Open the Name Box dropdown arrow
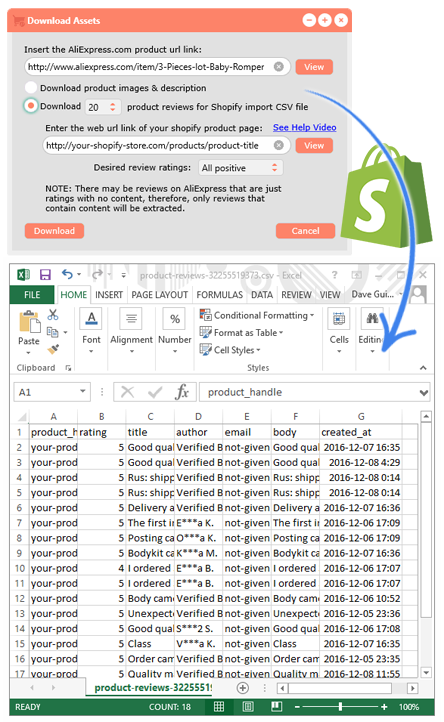Image resolution: width=444 pixels, height=722 pixels. tap(82, 391)
